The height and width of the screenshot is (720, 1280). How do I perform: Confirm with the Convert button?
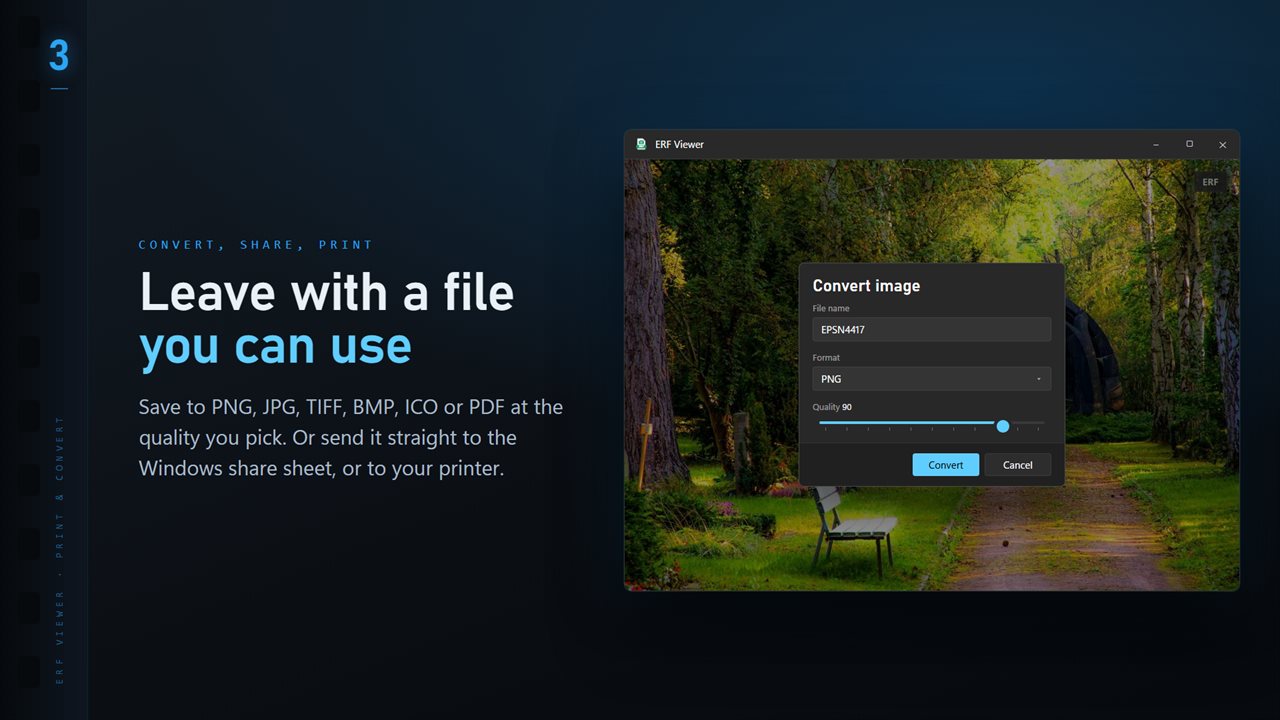(x=945, y=465)
